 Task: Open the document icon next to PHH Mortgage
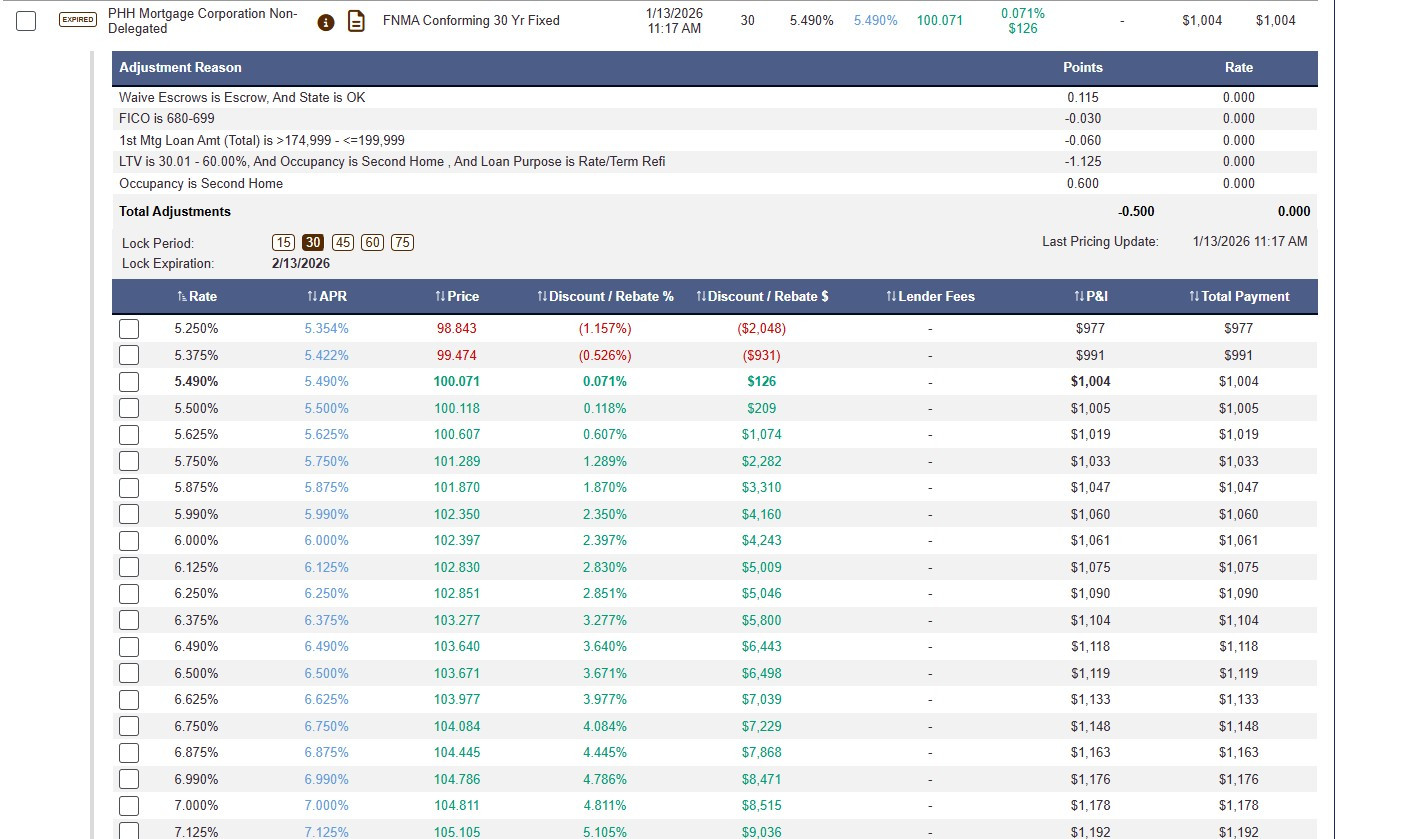click(x=356, y=21)
